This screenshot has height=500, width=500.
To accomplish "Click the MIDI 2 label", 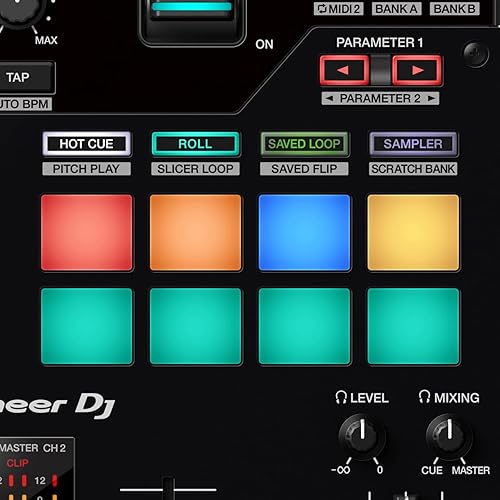I will click(339, 9).
